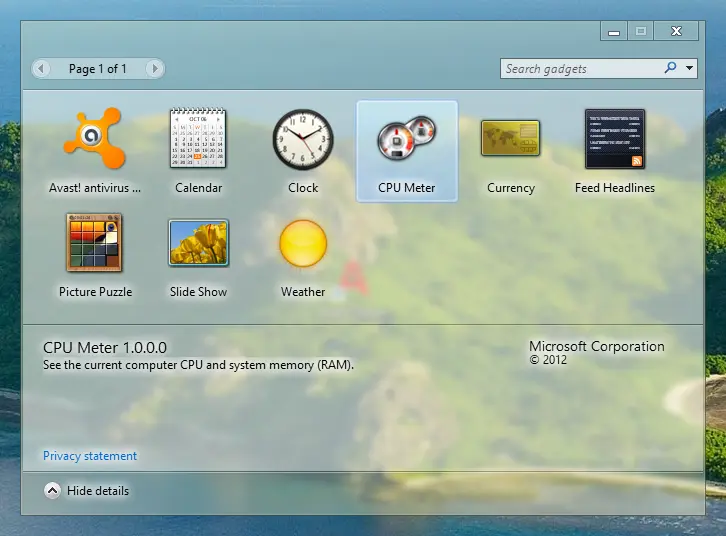The width and height of the screenshot is (726, 536).
Task: Minimize the gadgets window
Action: (x=614, y=31)
